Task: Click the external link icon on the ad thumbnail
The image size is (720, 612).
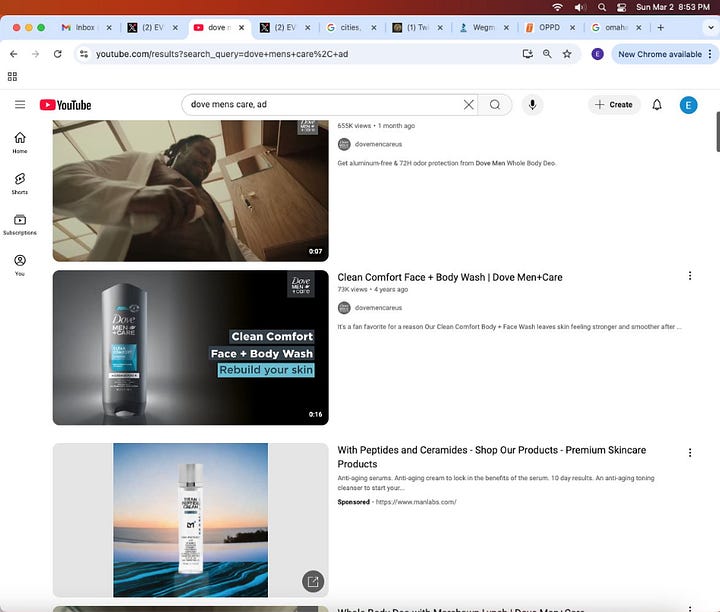Action: [x=313, y=582]
